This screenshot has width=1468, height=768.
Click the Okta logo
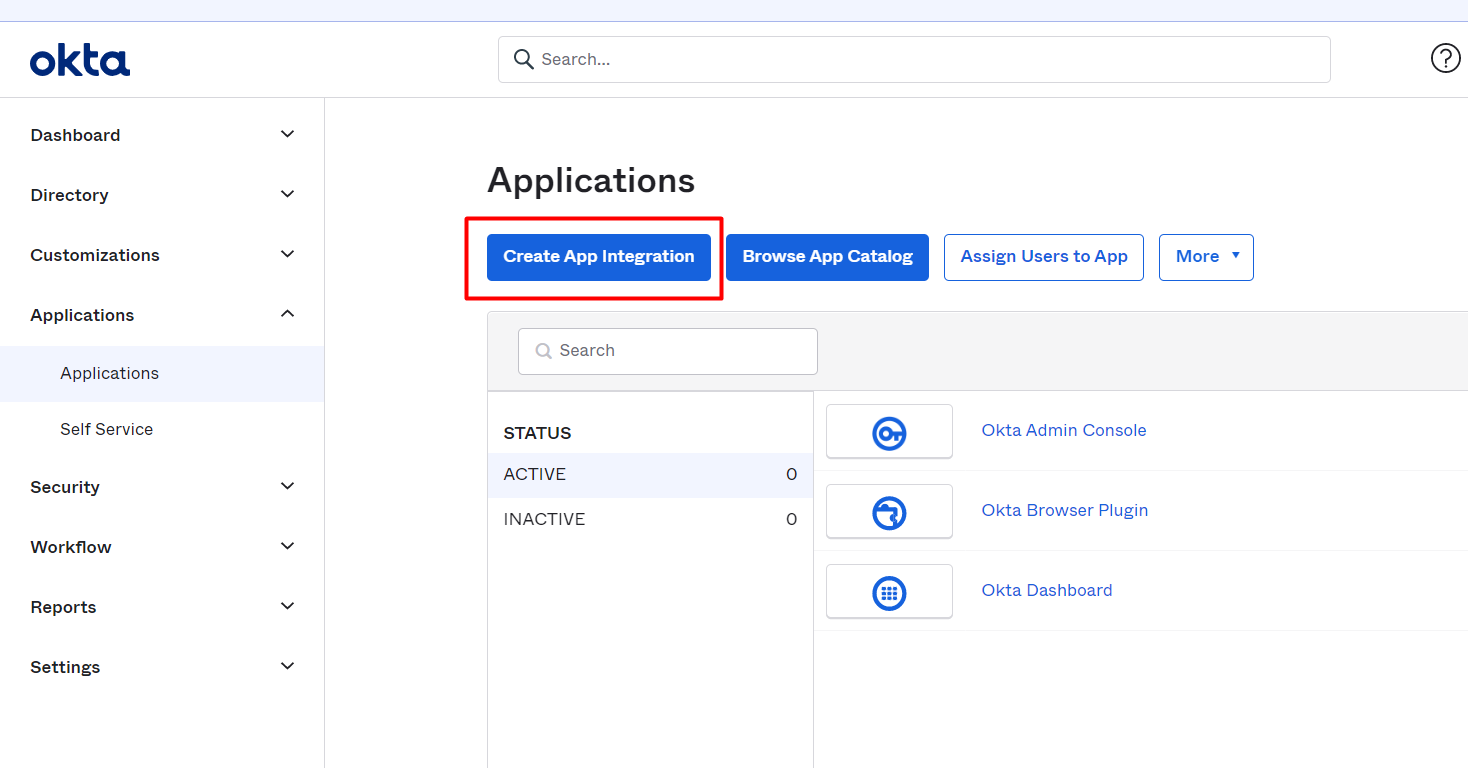pyautogui.click(x=80, y=61)
